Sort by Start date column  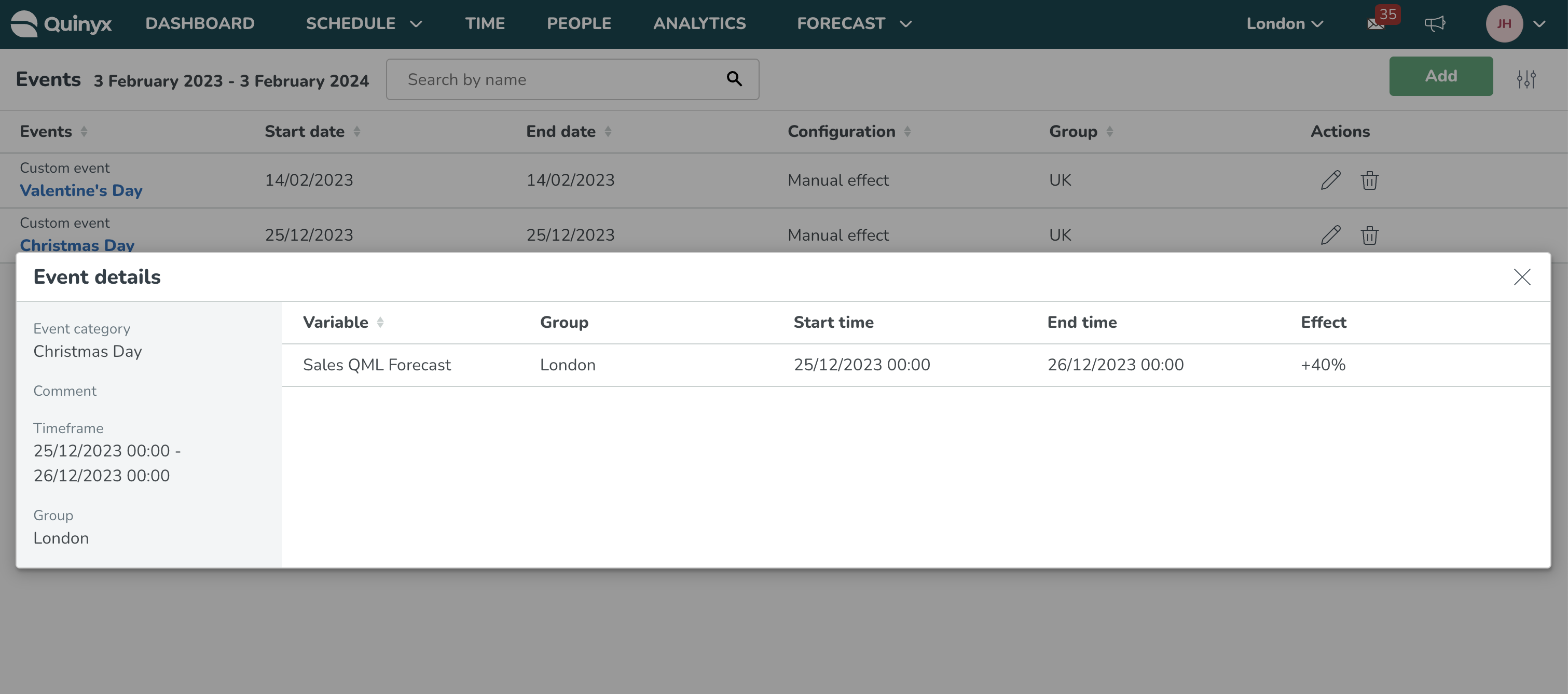(x=356, y=131)
